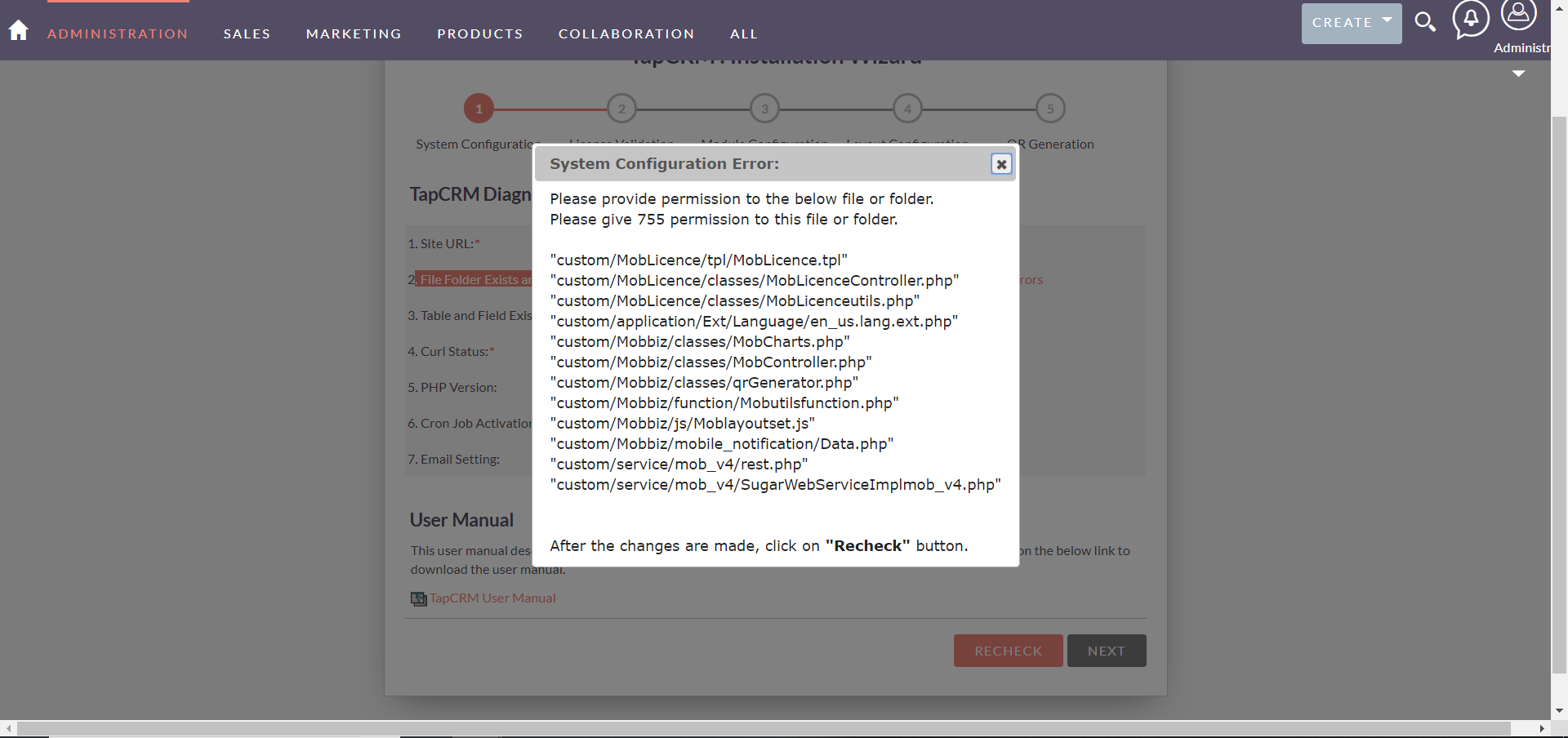Screen dimensions: 1568x738
Task: Click the "1. Site URL:" label
Action: [444, 243]
